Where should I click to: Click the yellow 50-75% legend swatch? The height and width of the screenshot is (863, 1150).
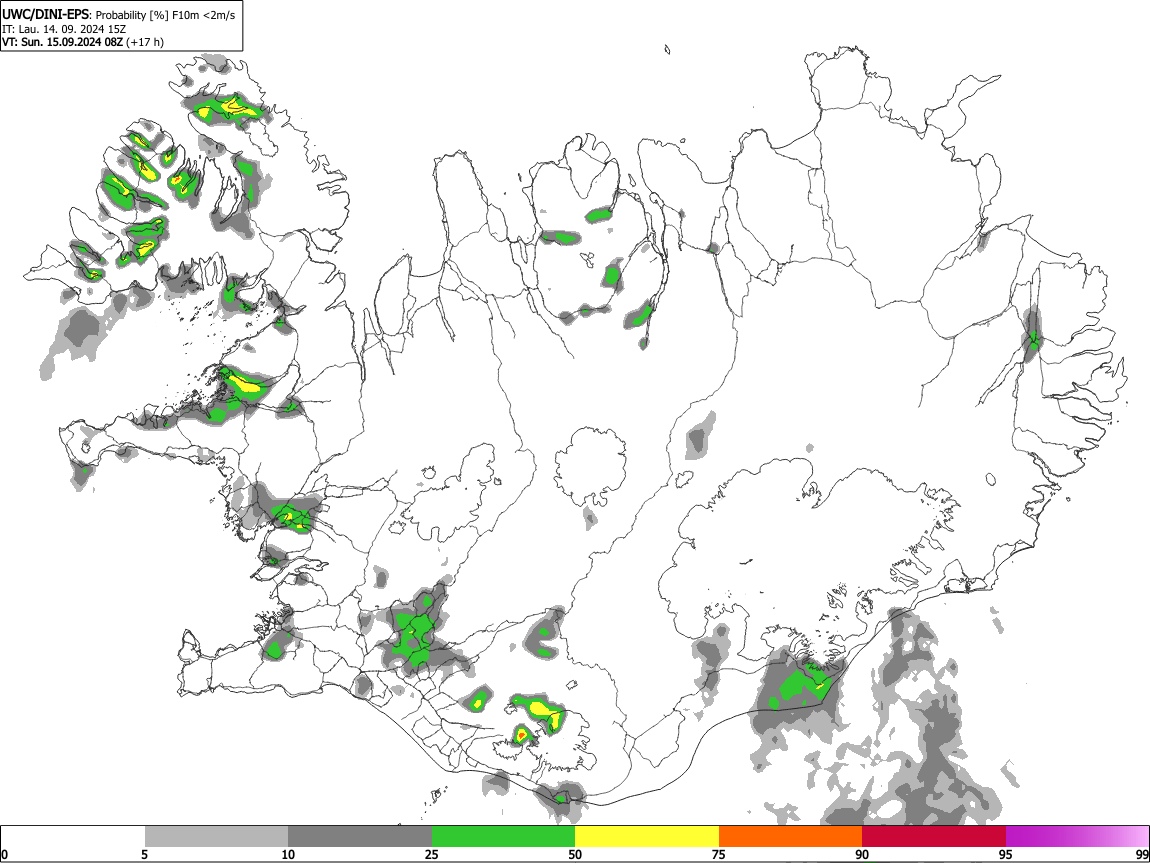pyautogui.click(x=647, y=837)
